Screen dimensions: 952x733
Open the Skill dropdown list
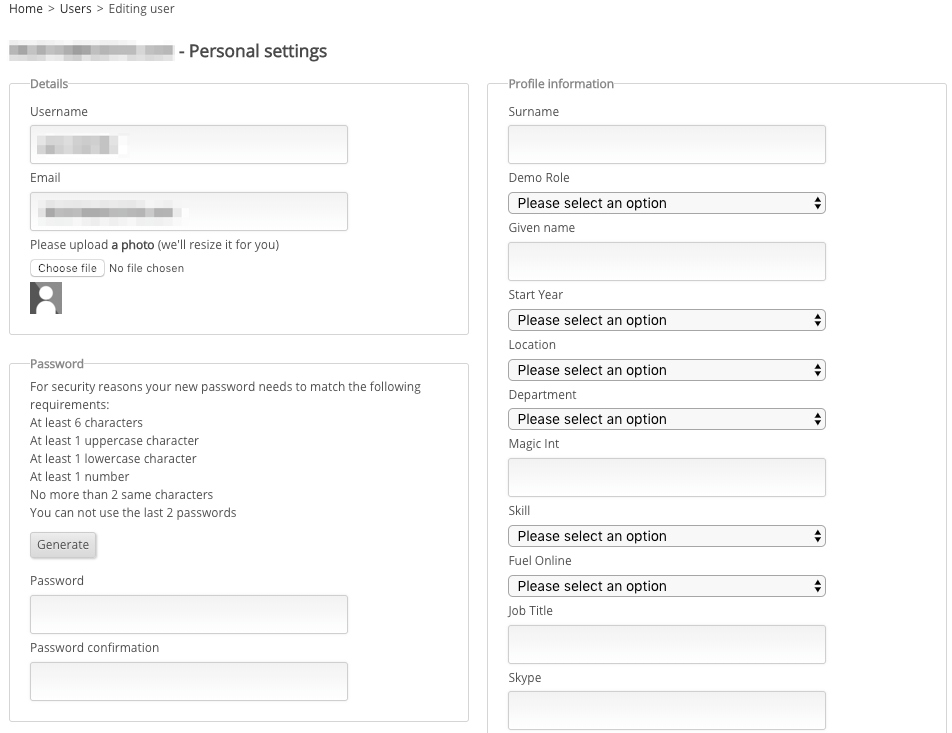click(x=666, y=536)
